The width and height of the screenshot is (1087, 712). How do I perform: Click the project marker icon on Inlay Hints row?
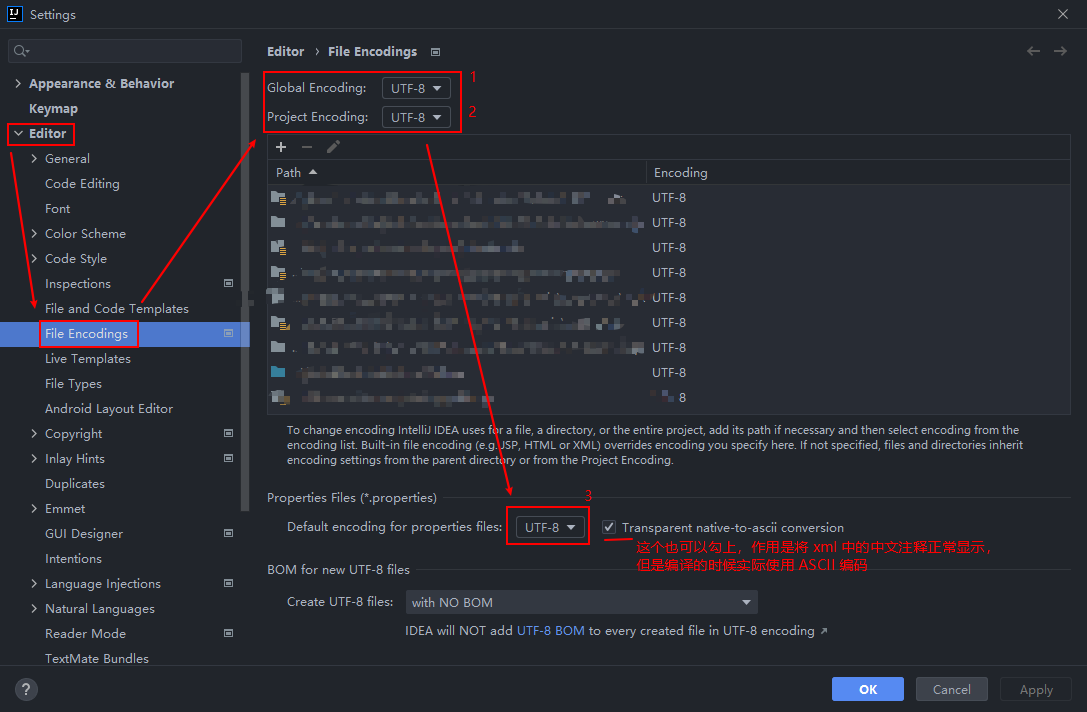pos(228,458)
